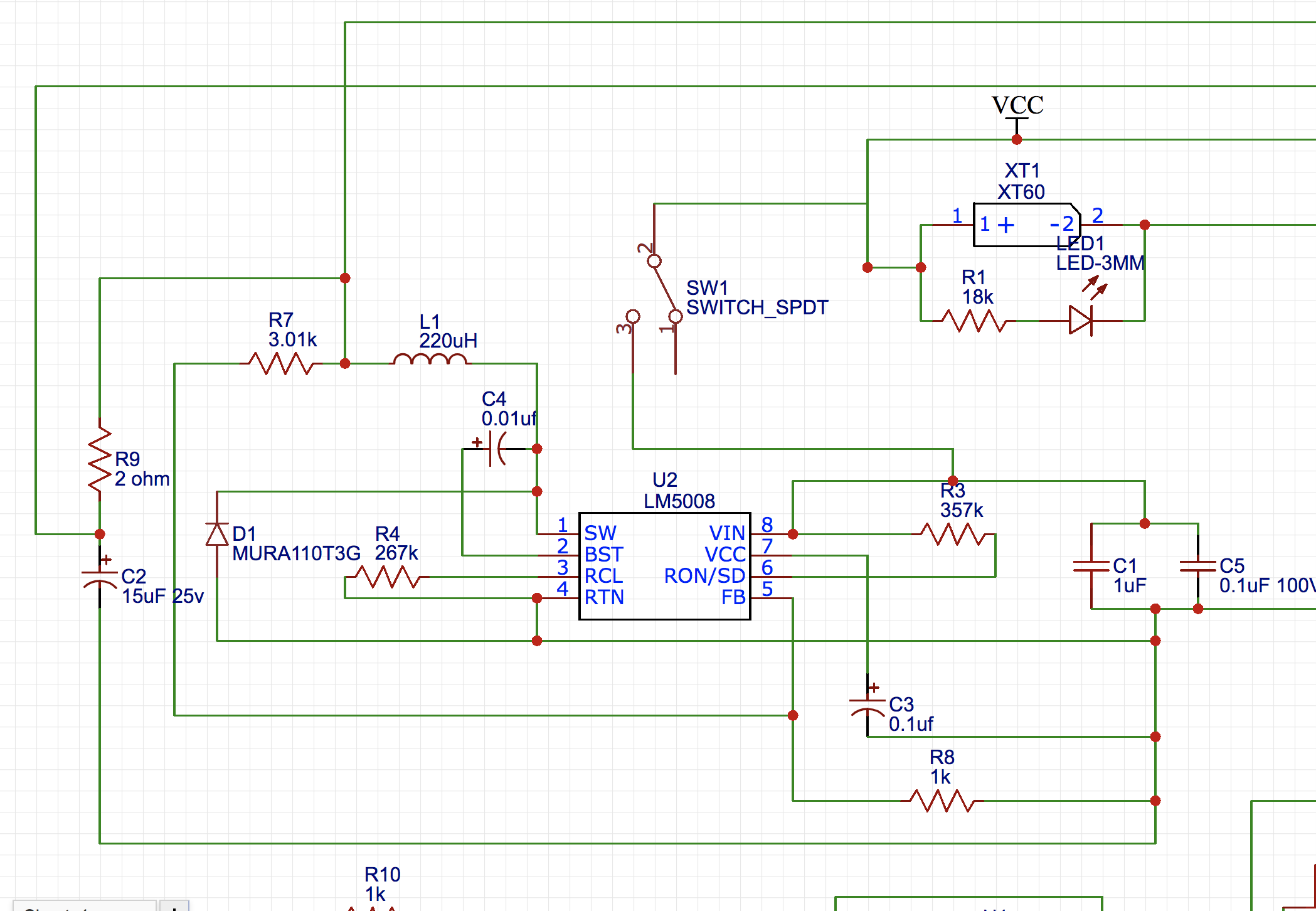Click the 3.01k value of R7
Screen dimensions: 1316x911
pyautogui.click(x=292, y=340)
